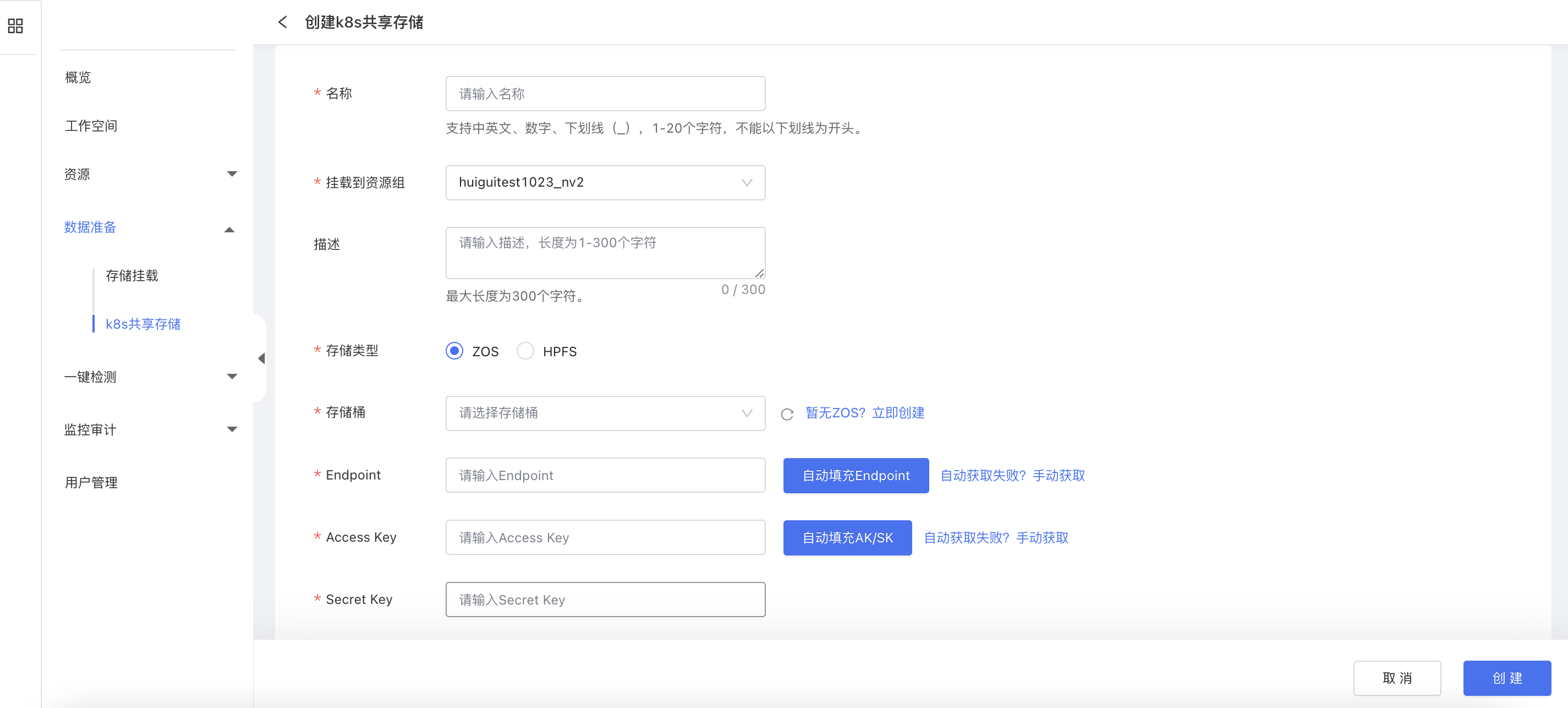Click the refresh icon next to 存储桶
Viewport: 1568px width, 708px height.
pos(786,415)
